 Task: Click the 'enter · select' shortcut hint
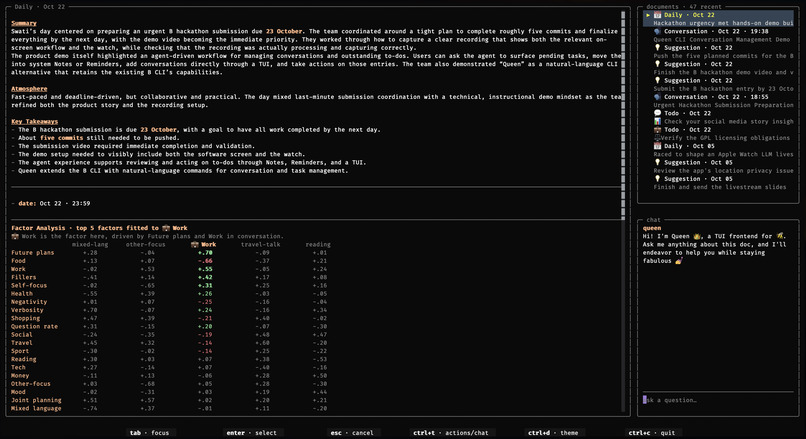point(252,433)
